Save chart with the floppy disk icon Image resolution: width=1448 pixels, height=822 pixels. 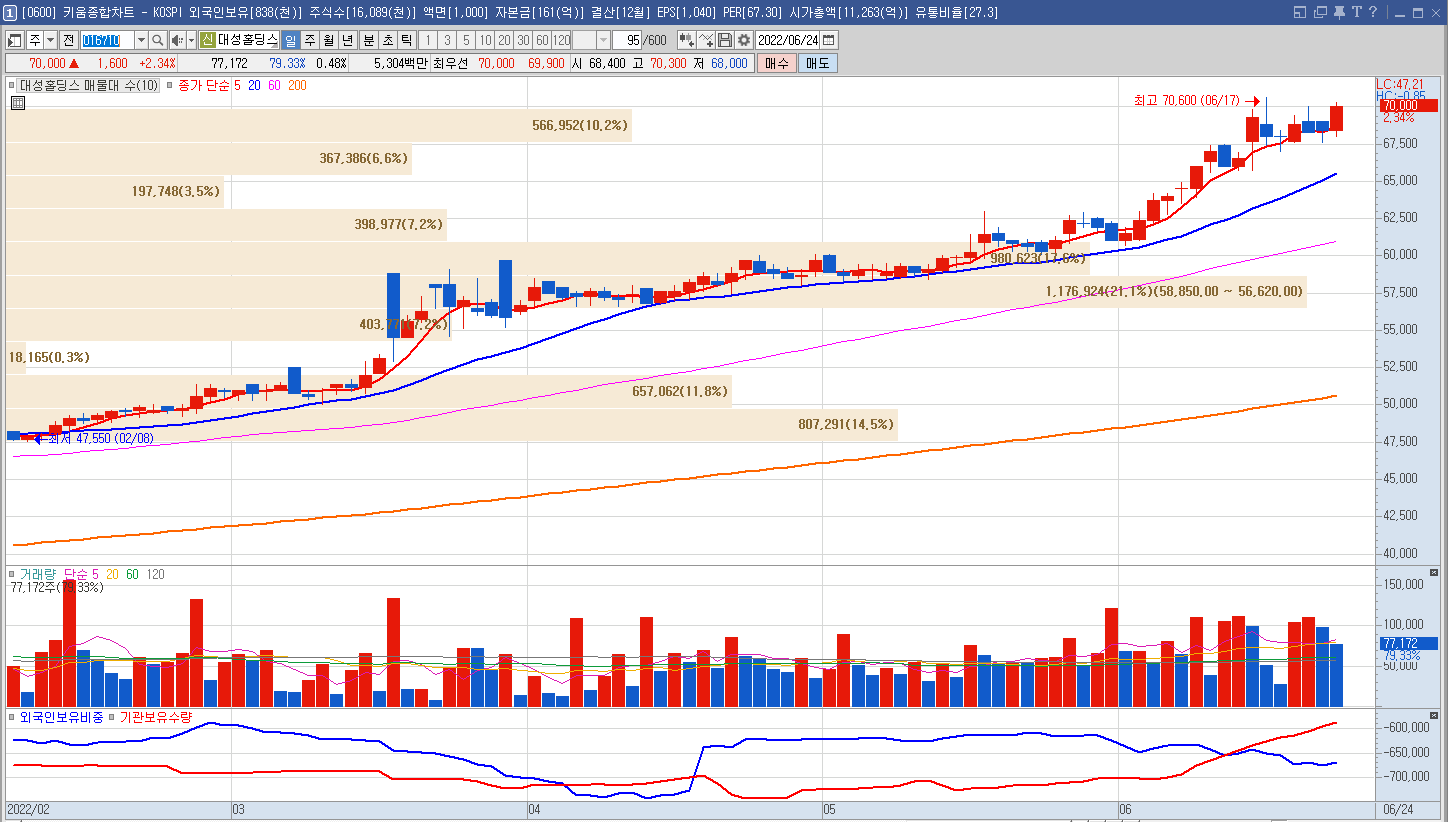726,40
